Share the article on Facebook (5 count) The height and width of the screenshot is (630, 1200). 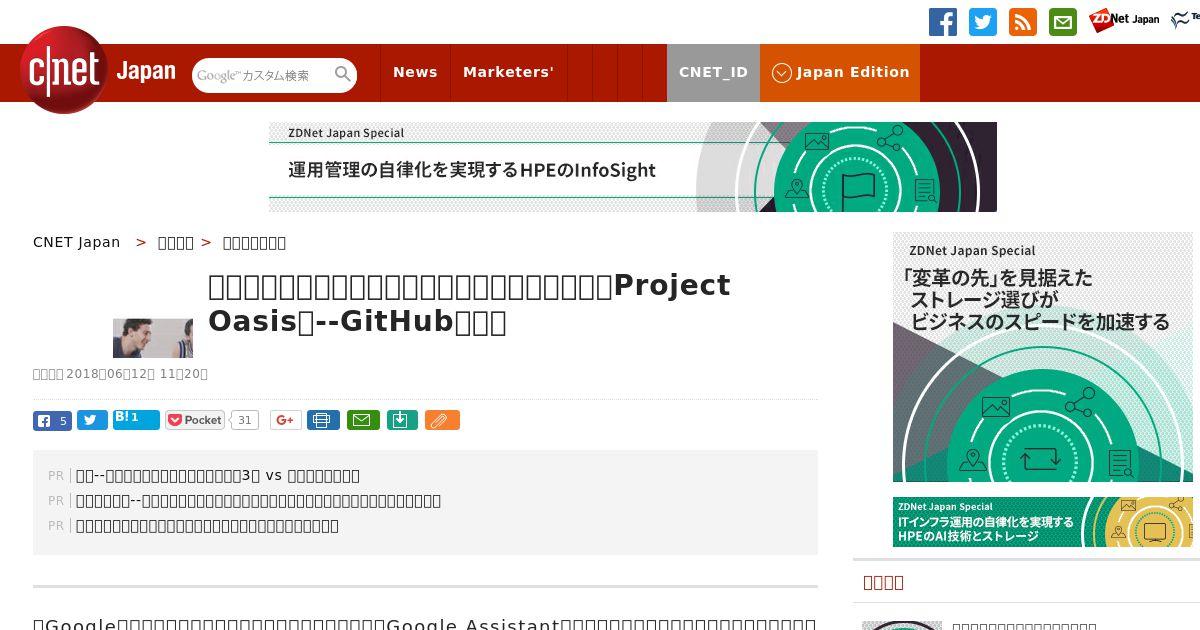[x=52, y=420]
